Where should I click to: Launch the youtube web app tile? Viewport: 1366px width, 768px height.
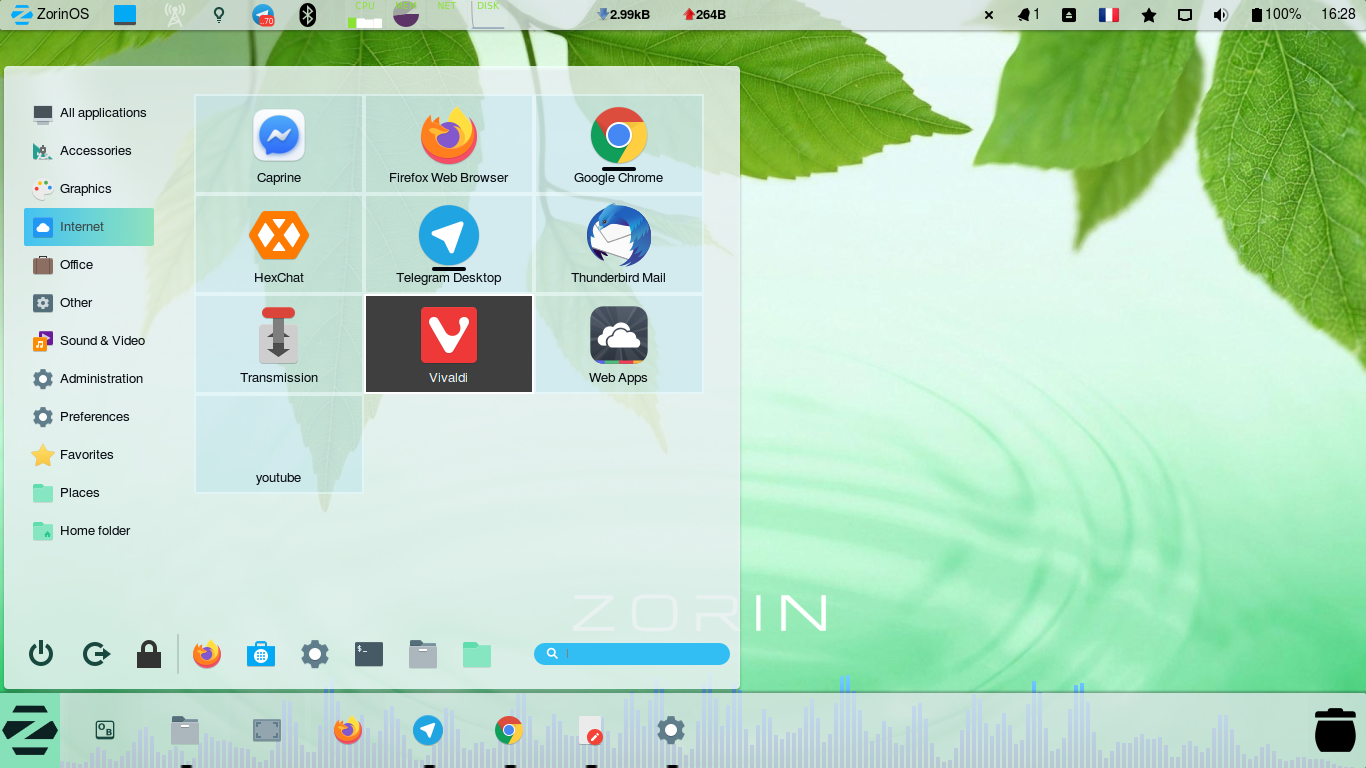click(x=279, y=444)
